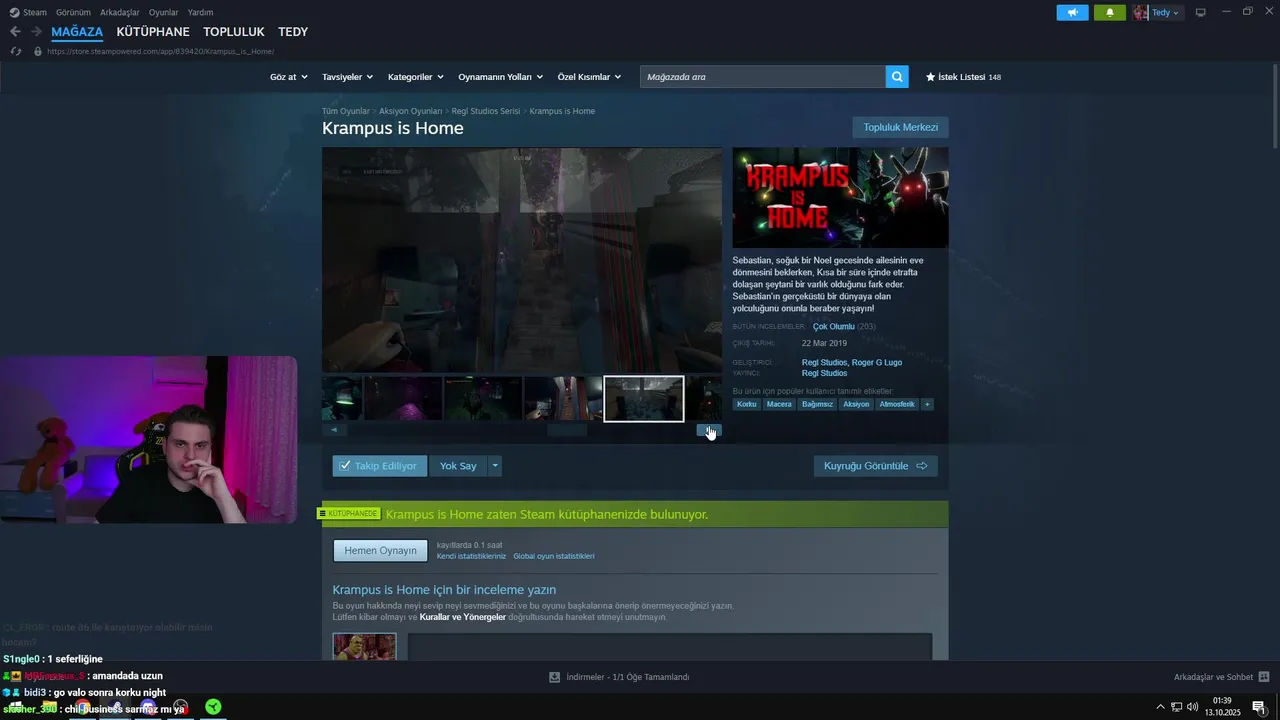Click Regl Studios Serisi breadcrumb

[x=486, y=111]
